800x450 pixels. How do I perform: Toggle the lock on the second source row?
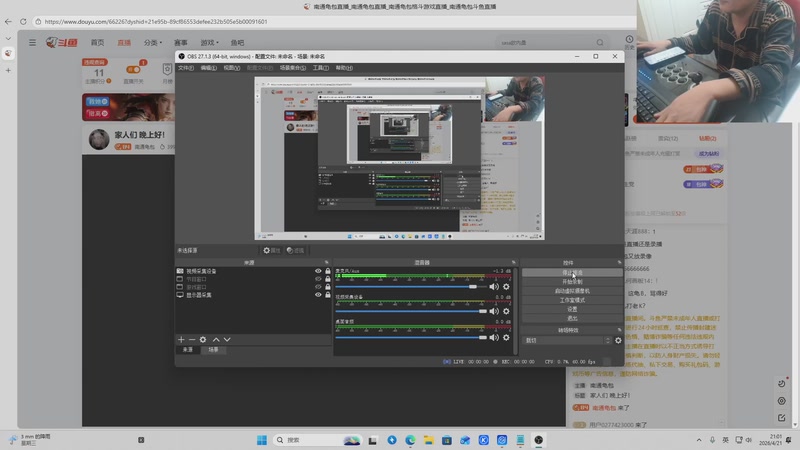[x=328, y=279]
